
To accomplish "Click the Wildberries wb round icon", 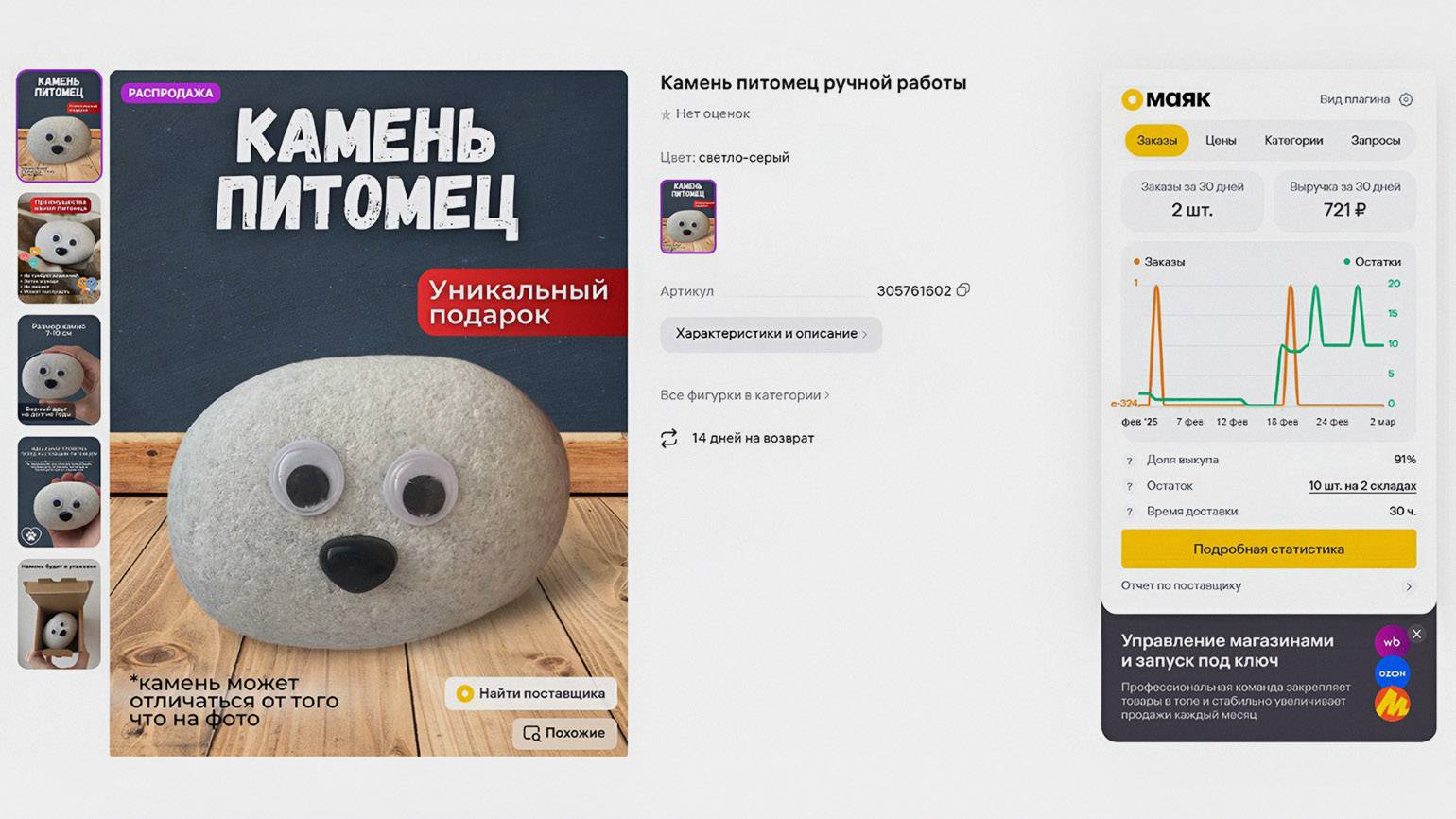I will (x=1392, y=641).
